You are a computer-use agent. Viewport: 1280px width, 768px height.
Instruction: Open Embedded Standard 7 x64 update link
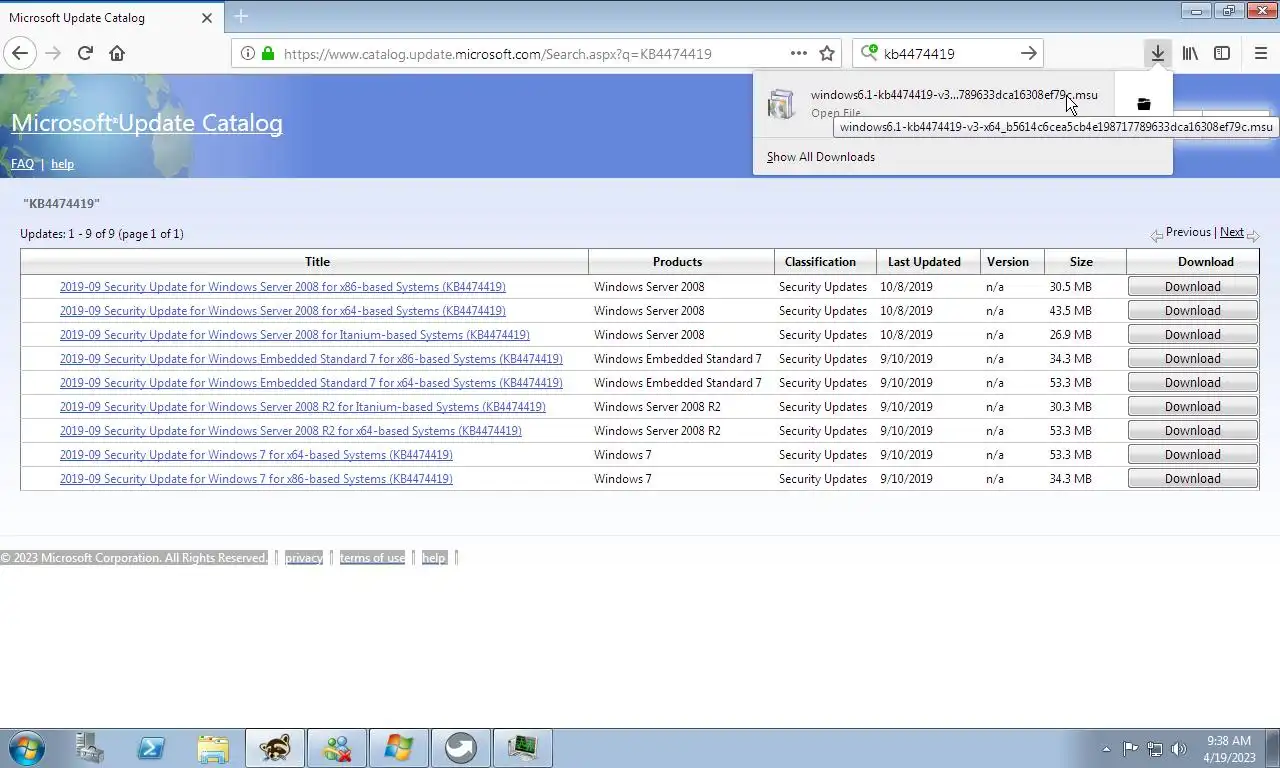[x=311, y=383]
